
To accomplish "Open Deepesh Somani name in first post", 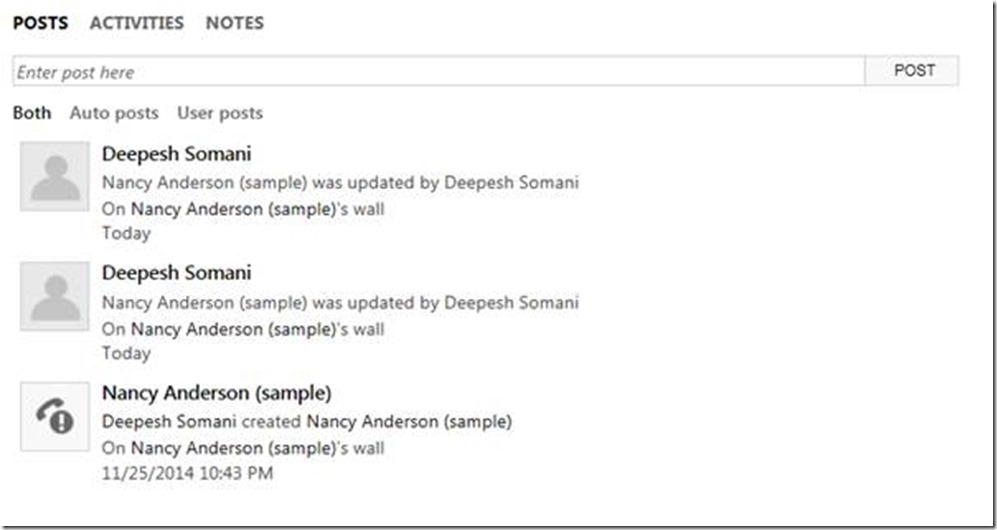I will [x=176, y=154].
